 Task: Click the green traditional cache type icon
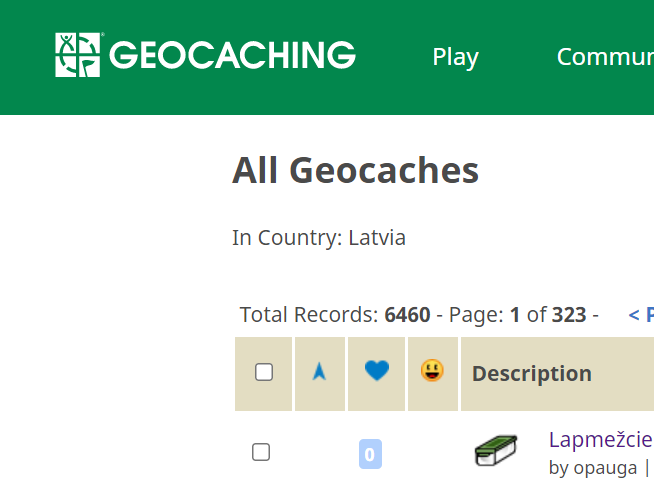[495, 451]
